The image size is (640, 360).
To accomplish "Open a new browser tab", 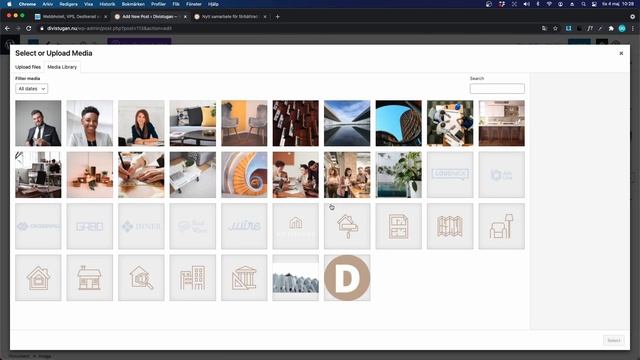I will [278, 17].
